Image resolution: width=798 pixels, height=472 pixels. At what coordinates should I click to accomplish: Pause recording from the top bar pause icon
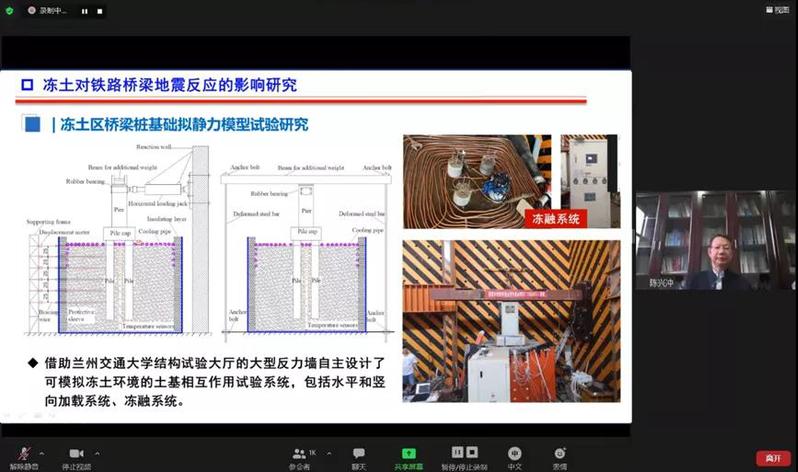tap(84, 11)
